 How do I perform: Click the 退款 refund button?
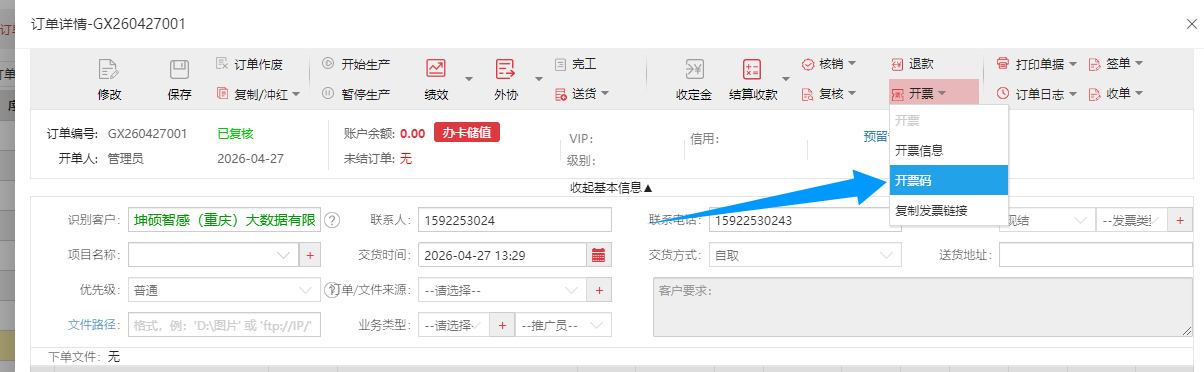tap(912, 64)
